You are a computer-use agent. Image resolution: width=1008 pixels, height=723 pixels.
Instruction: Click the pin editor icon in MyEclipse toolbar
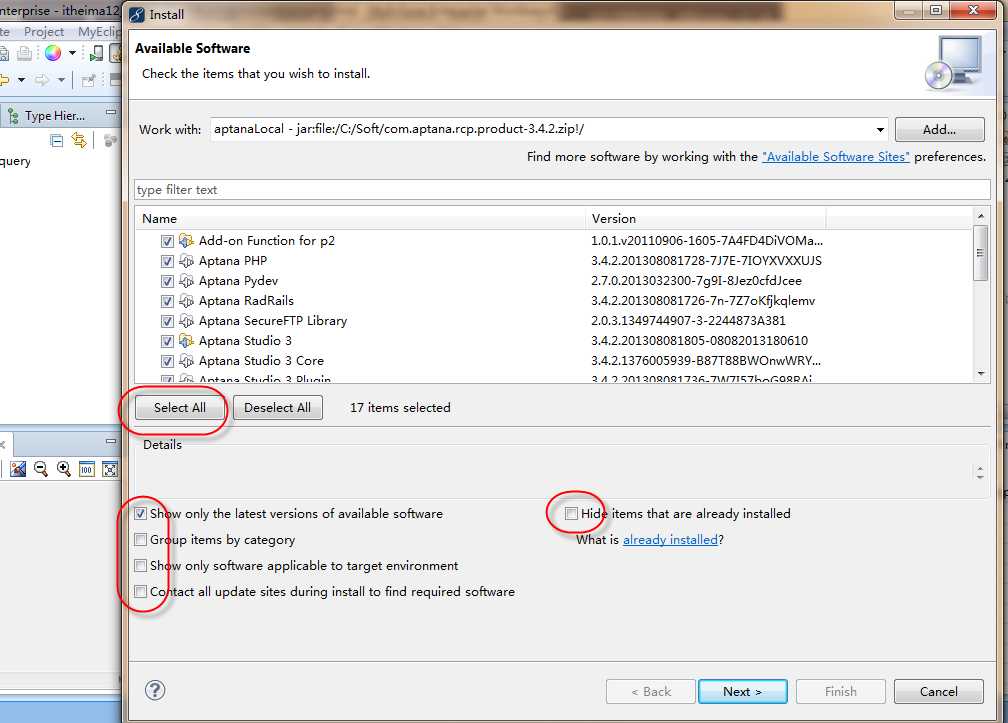(x=88, y=80)
